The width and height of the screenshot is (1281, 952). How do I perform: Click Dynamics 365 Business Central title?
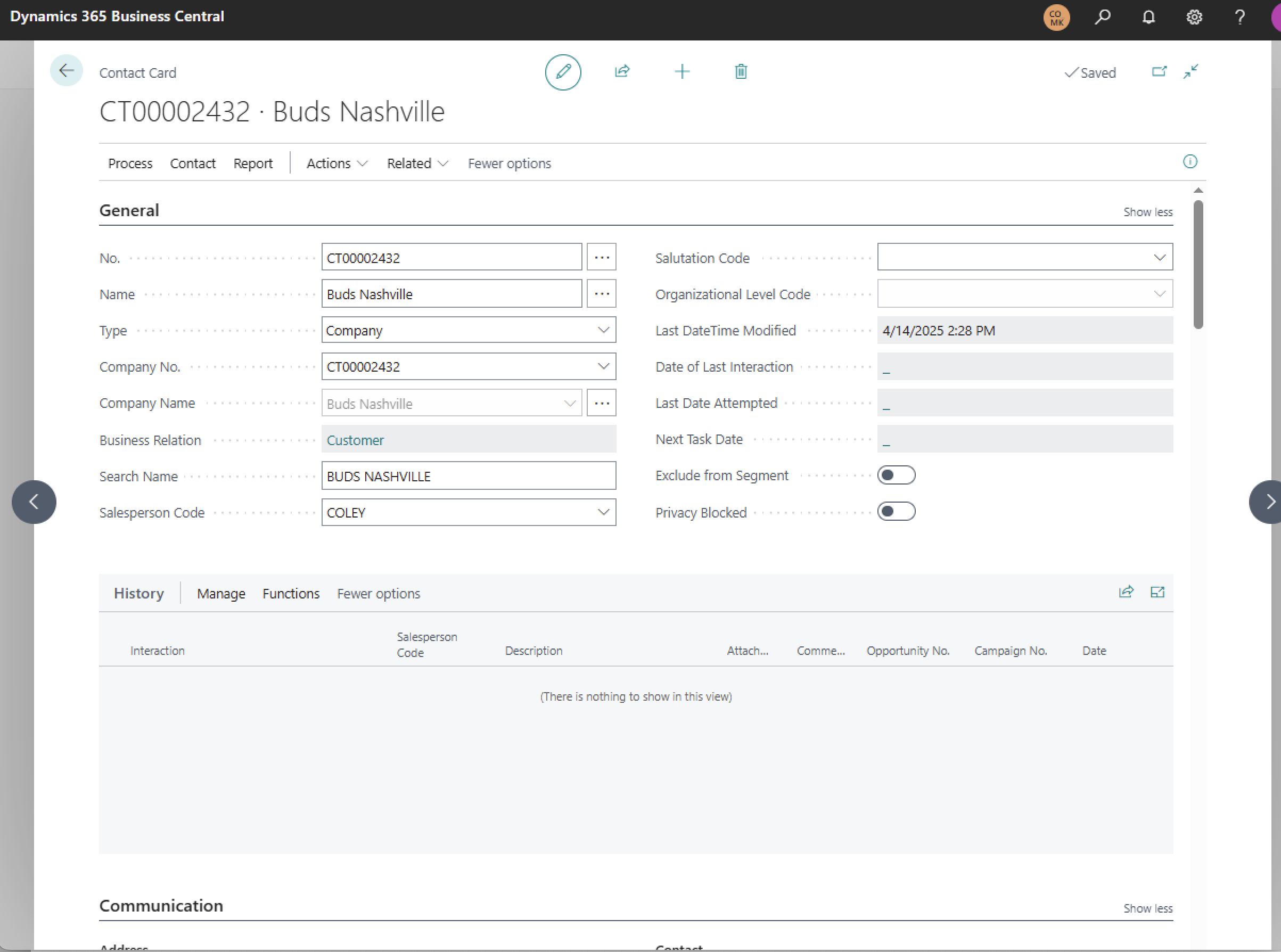pos(117,16)
